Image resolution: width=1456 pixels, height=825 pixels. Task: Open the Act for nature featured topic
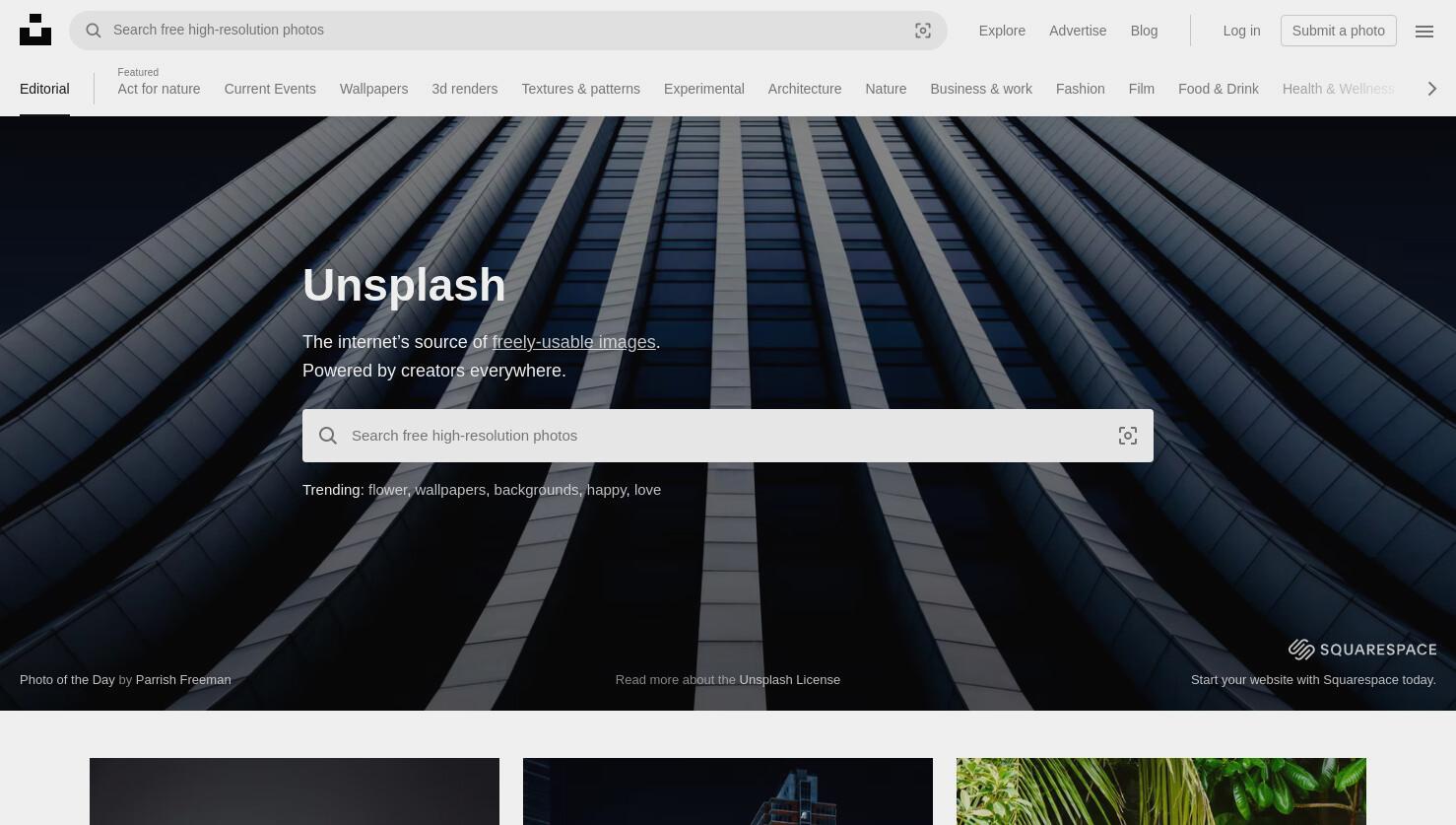coord(159,89)
